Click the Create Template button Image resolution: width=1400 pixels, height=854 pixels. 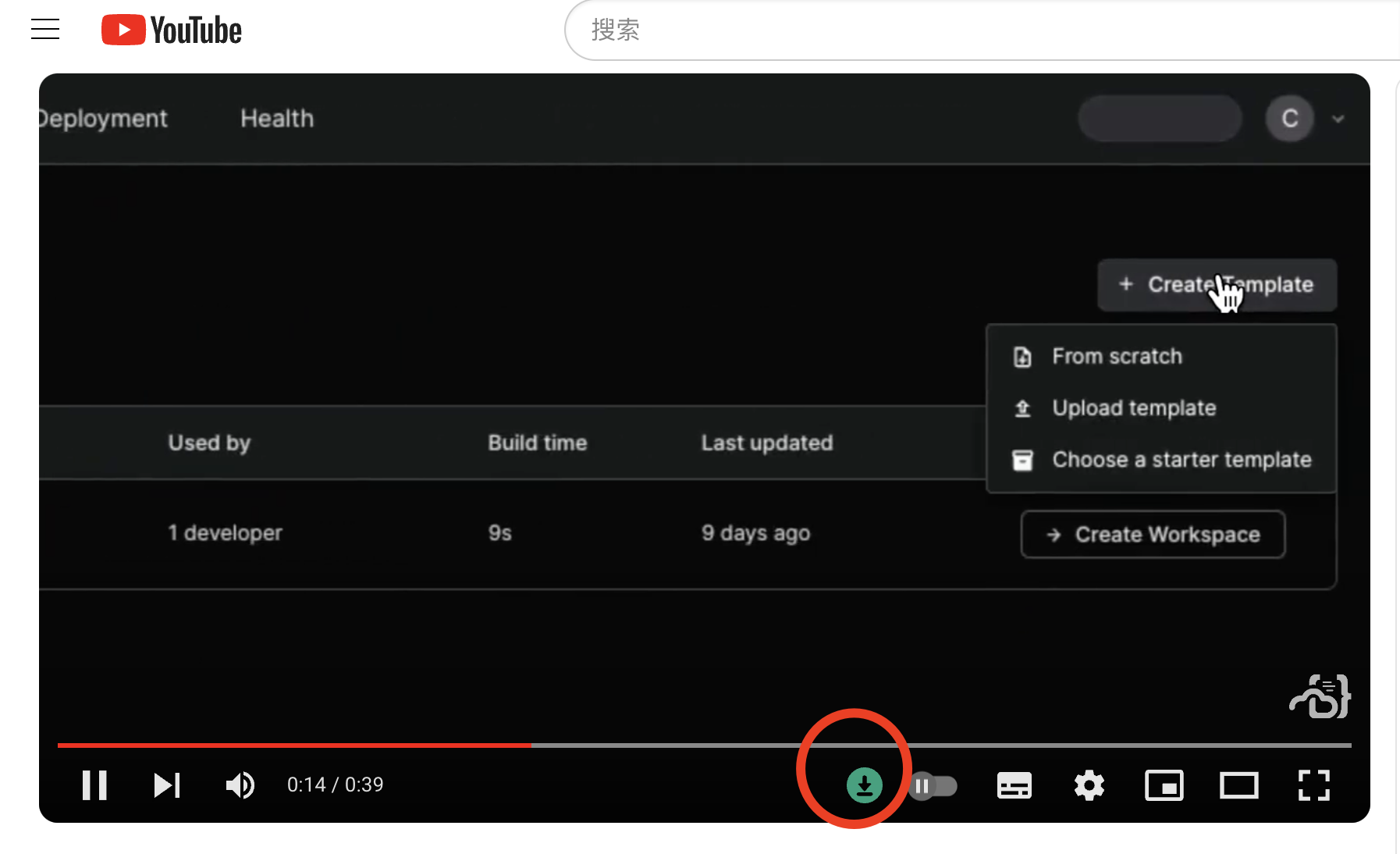point(1217,285)
